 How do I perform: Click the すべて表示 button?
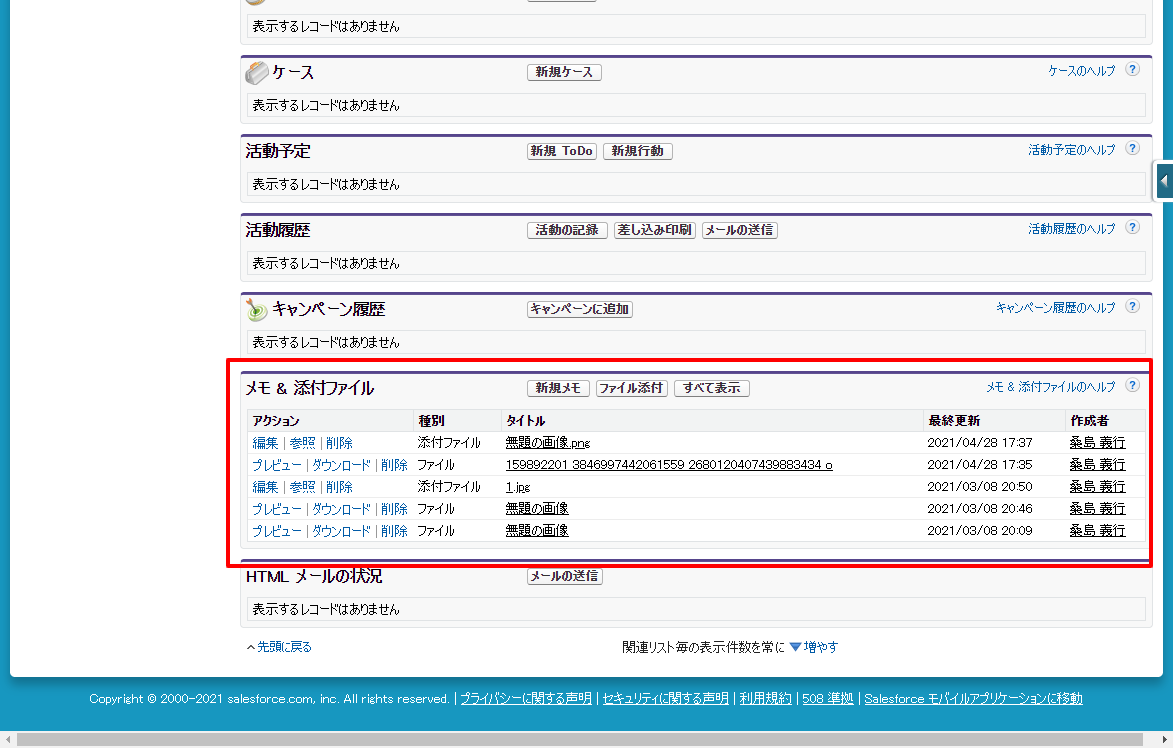click(711, 388)
